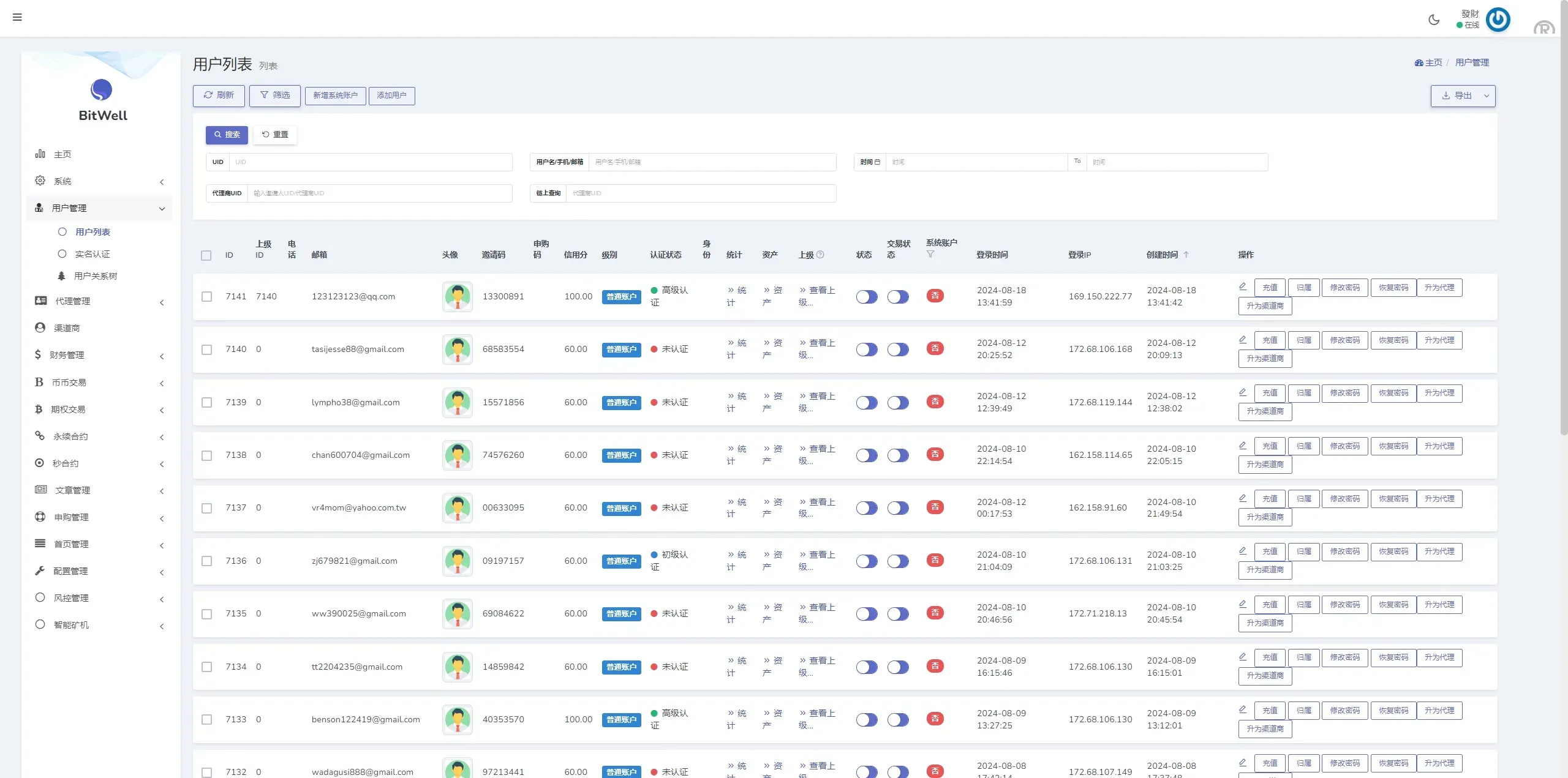
Task: Toggle trade status switch for user 7139
Action: click(x=898, y=403)
